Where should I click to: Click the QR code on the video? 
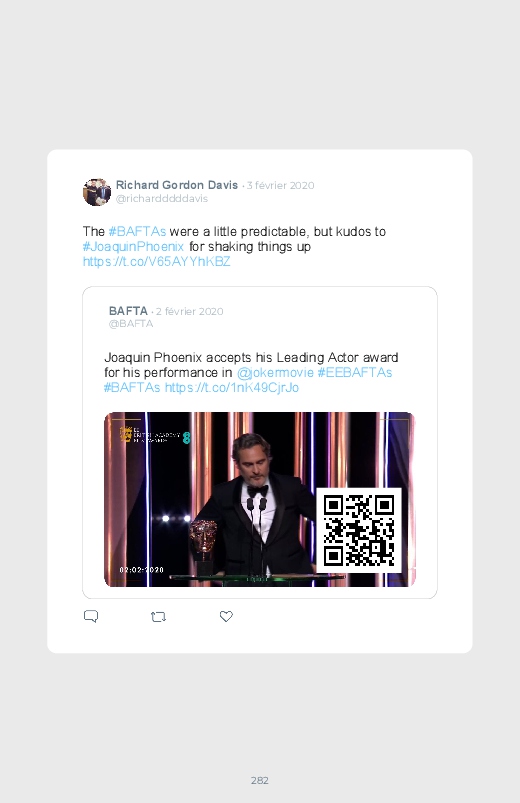[x=359, y=531]
